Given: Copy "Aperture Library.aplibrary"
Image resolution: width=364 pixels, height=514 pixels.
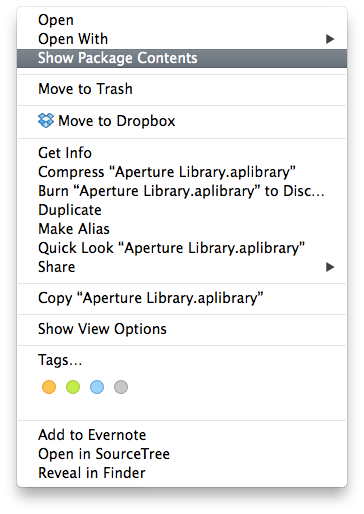Looking at the screenshot, I should click(x=182, y=298).
